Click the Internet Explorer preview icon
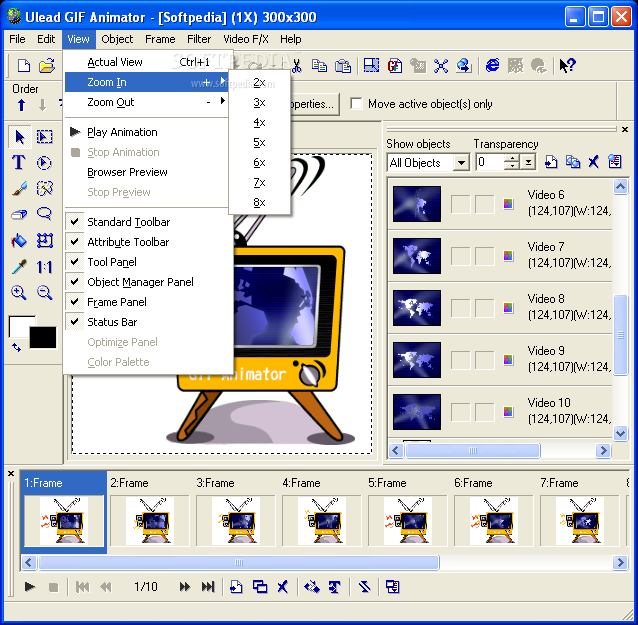638x625 pixels. point(492,66)
